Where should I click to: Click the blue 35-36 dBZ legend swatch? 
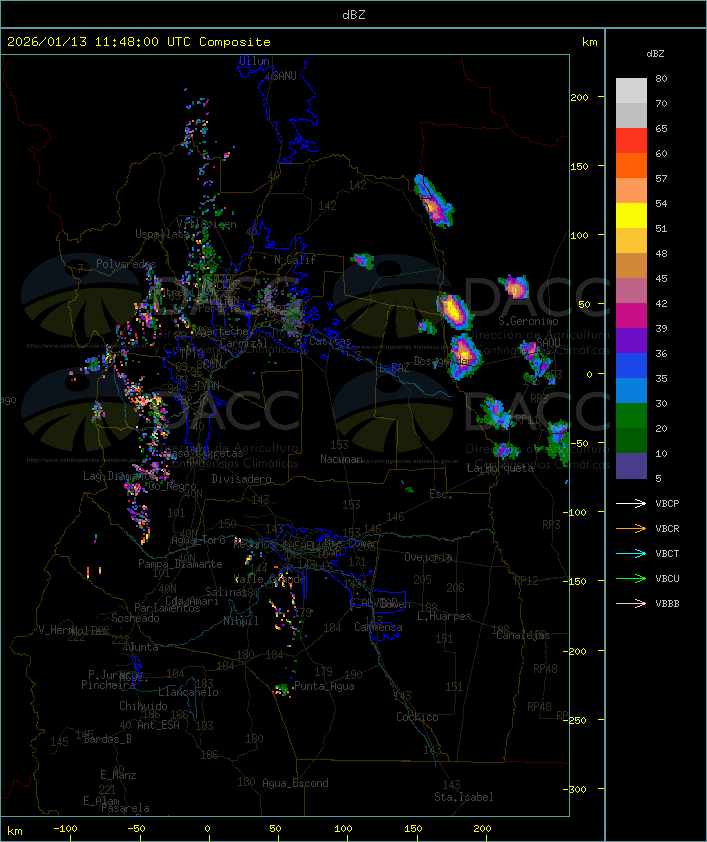pyautogui.click(x=631, y=366)
